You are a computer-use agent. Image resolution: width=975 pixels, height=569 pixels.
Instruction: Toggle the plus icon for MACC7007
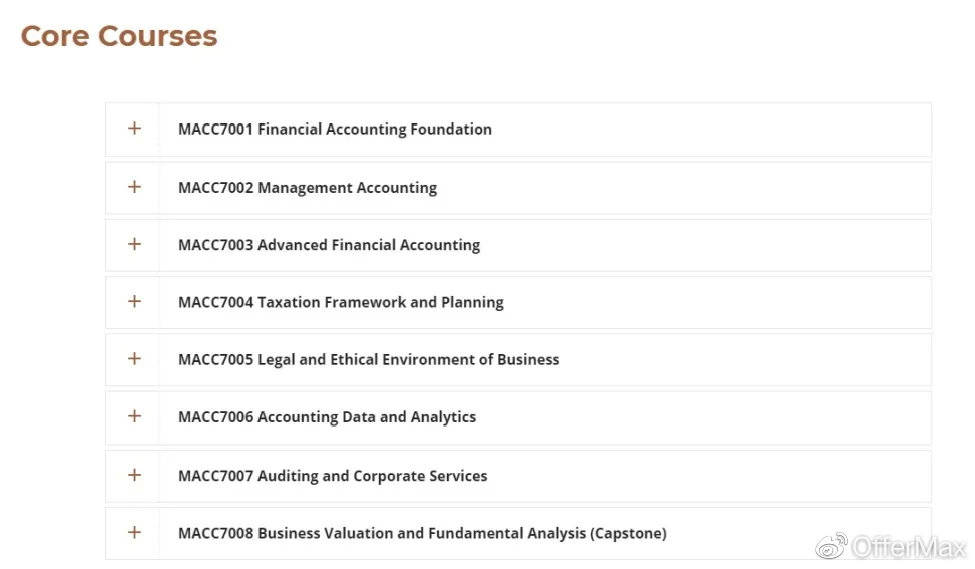[134, 475]
